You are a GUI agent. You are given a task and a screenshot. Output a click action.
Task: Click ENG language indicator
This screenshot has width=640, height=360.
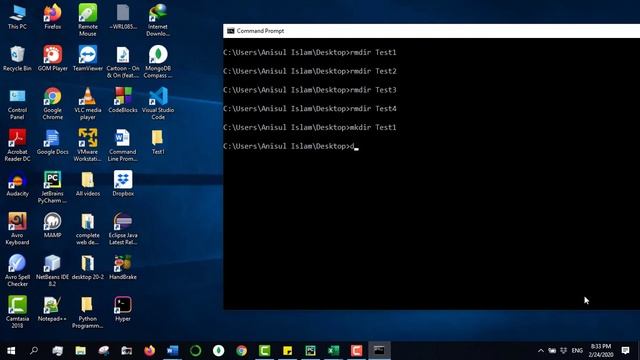pos(577,351)
